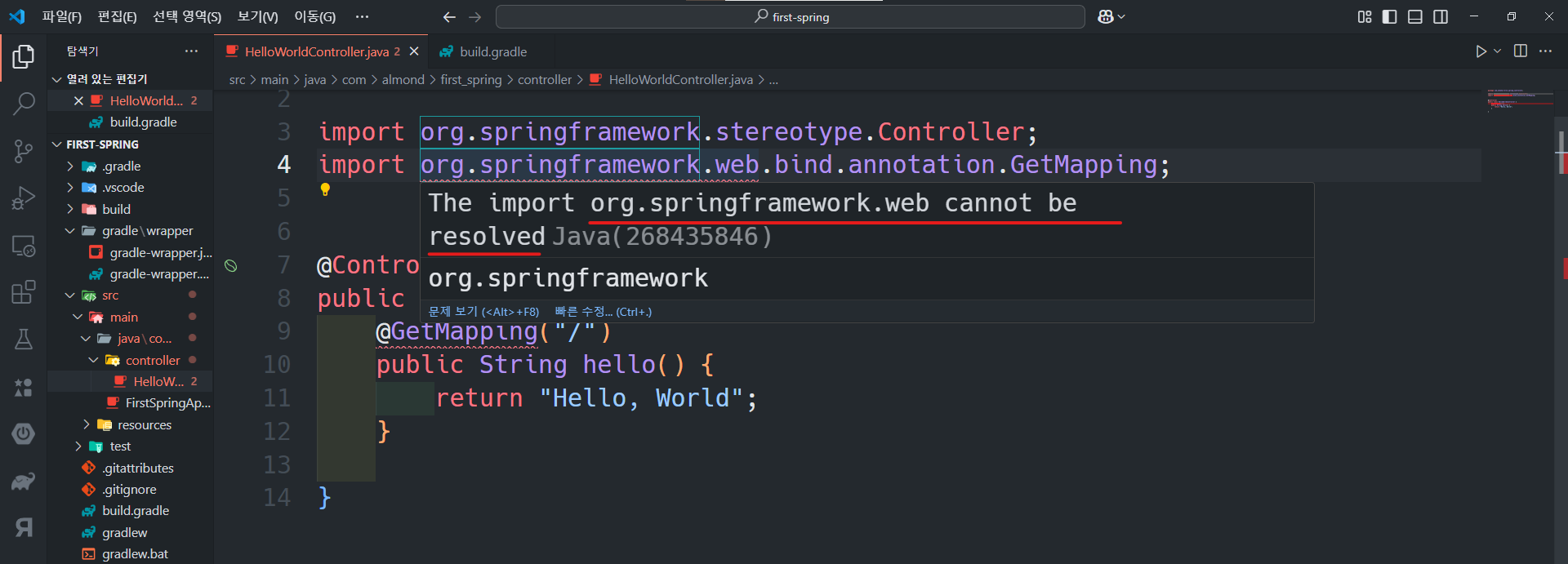Open the Spring Boot Dashboard power icon
The width and height of the screenshot is (1568, 564).
(x=24, y=433)
